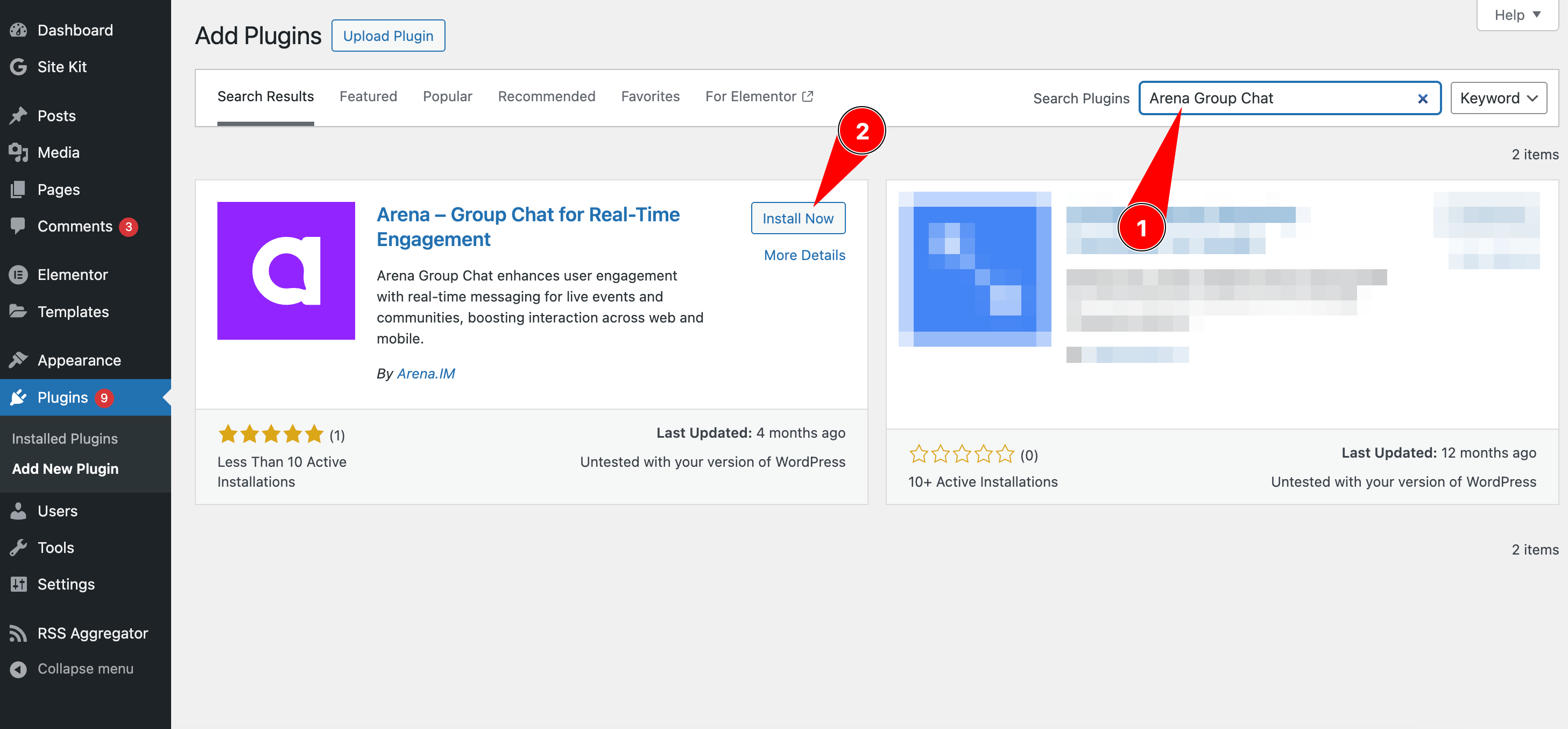Open Site Kit via its G icon

coord(18,67)
